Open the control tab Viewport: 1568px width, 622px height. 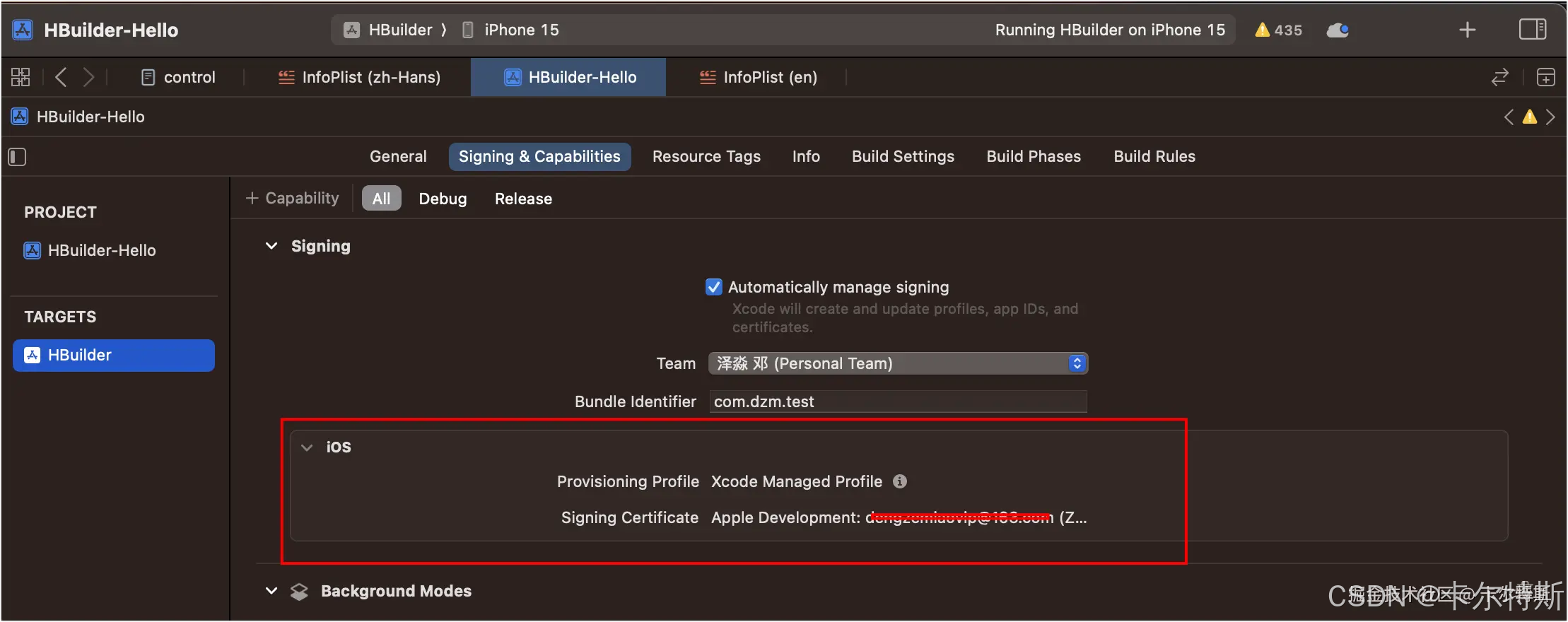click(x=178, y=77)
